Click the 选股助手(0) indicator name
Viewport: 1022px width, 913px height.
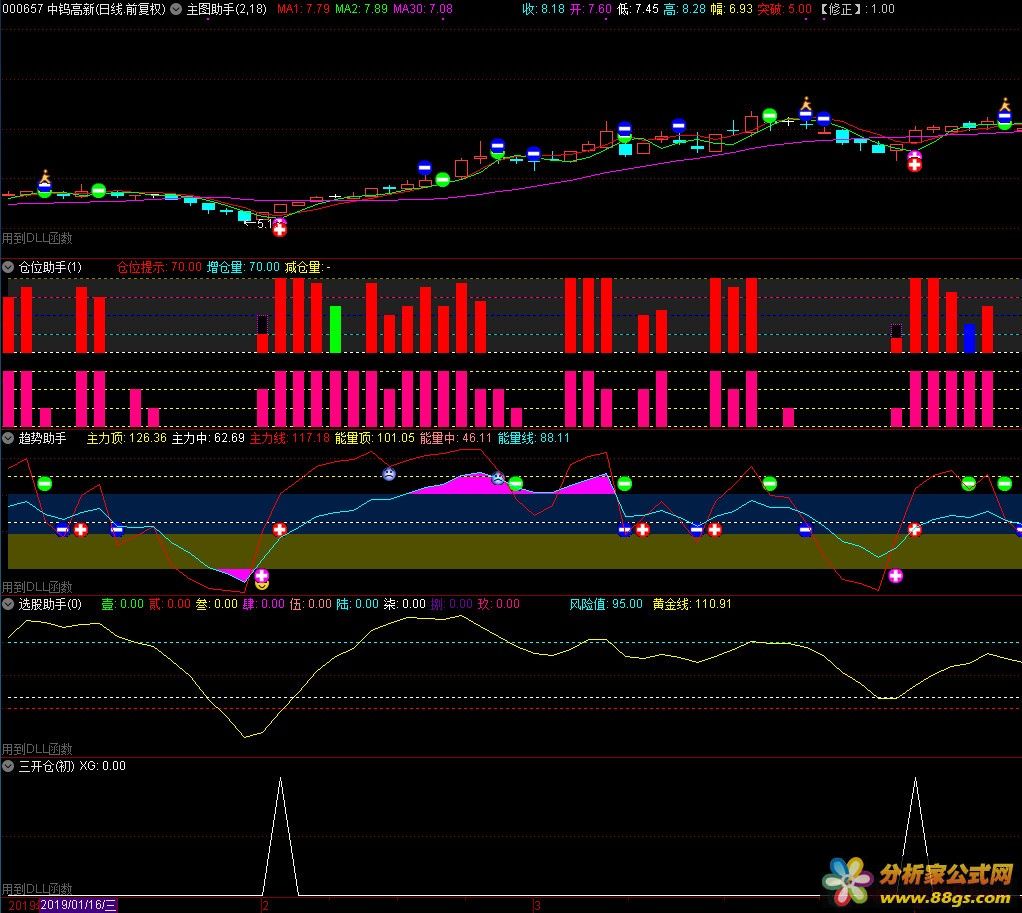coord(50,604)
